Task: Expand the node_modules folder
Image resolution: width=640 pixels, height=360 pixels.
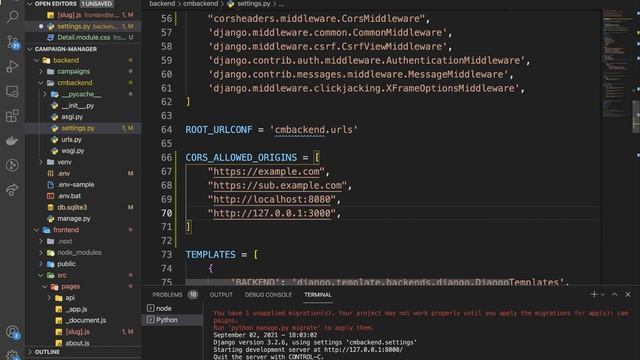Action: (41, 253)
